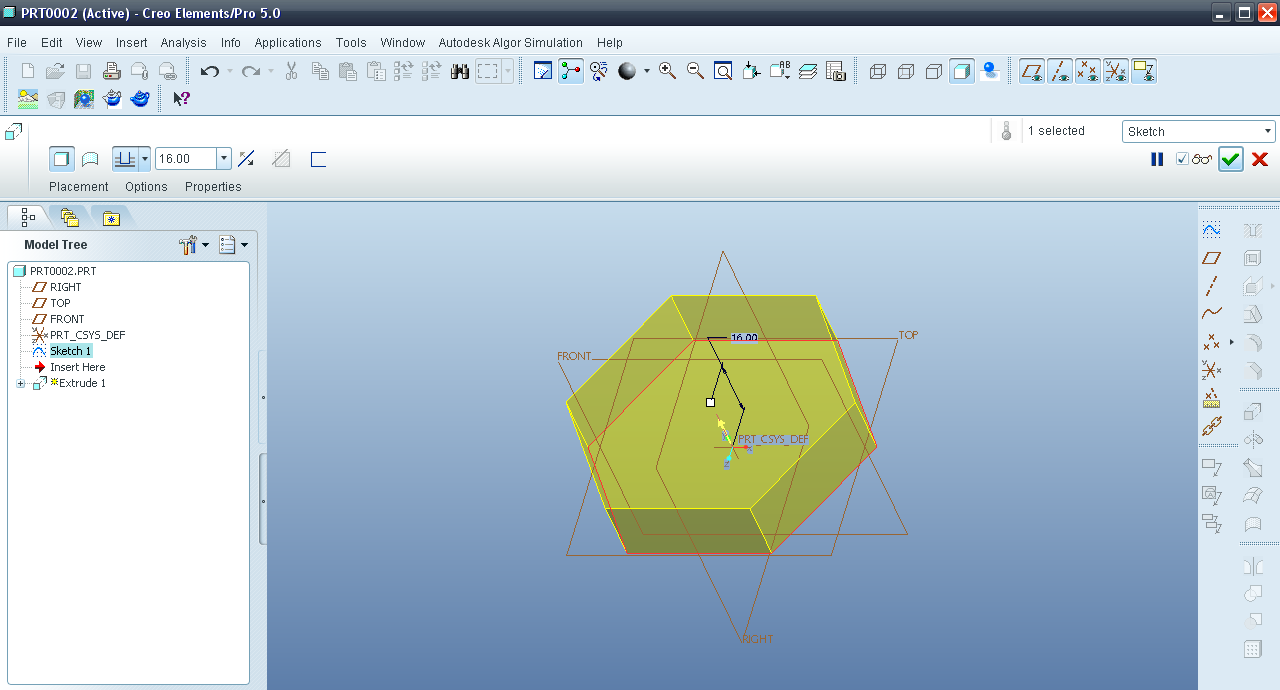Toggle datum planes display

[x=1032, y=71]
